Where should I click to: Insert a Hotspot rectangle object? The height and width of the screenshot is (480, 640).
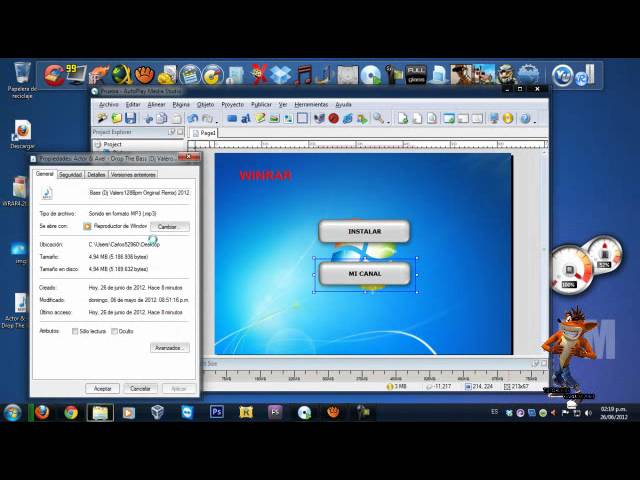(302, 118)
